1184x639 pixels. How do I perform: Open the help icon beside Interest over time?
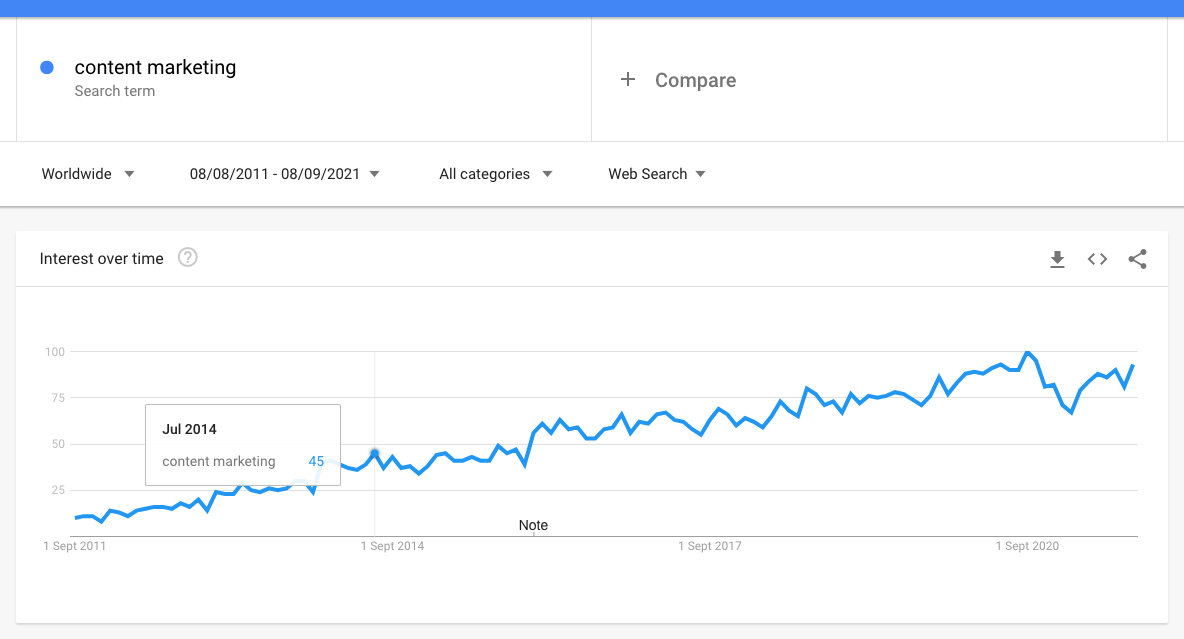pyautogui.click(x=188, y=258)
